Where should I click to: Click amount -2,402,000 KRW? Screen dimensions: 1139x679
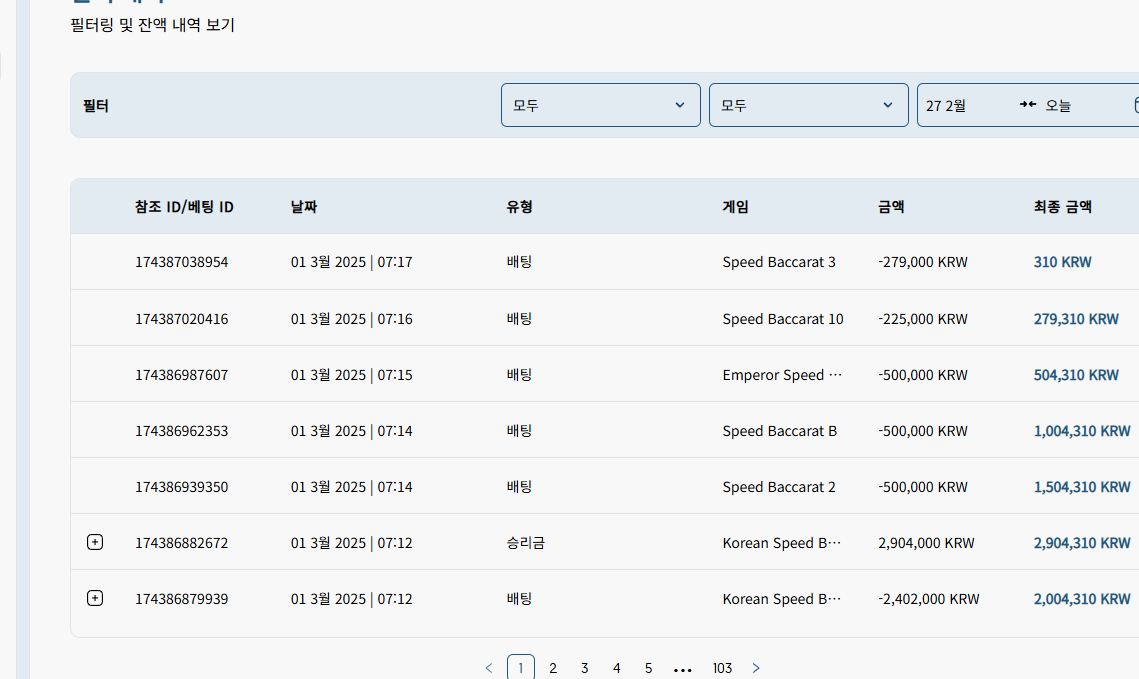[x=928, y=598]
